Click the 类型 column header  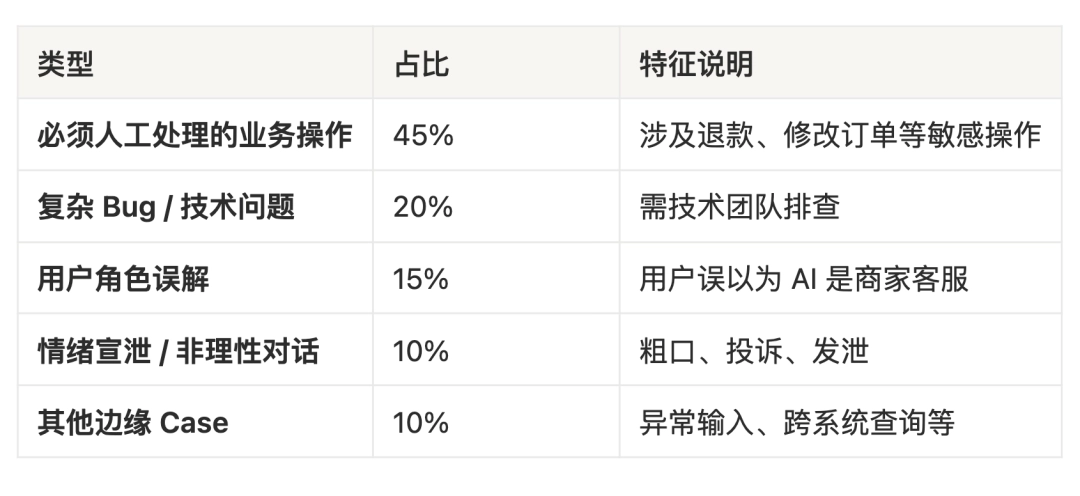coord(65,64)
